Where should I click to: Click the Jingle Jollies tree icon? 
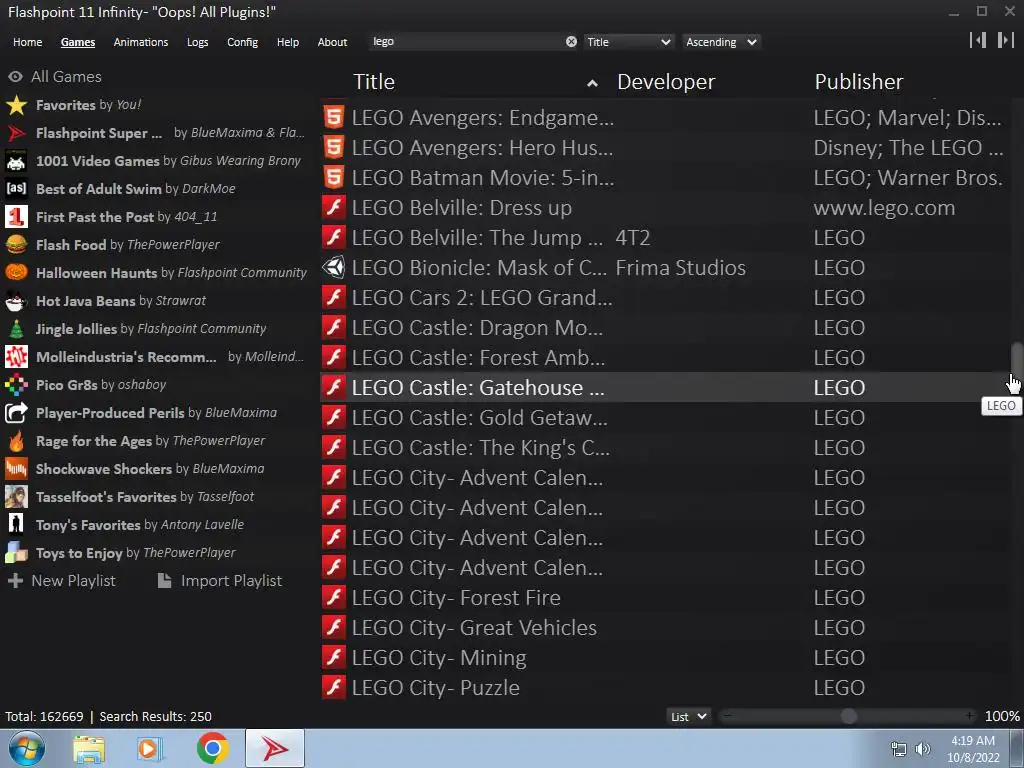(16, 328)
